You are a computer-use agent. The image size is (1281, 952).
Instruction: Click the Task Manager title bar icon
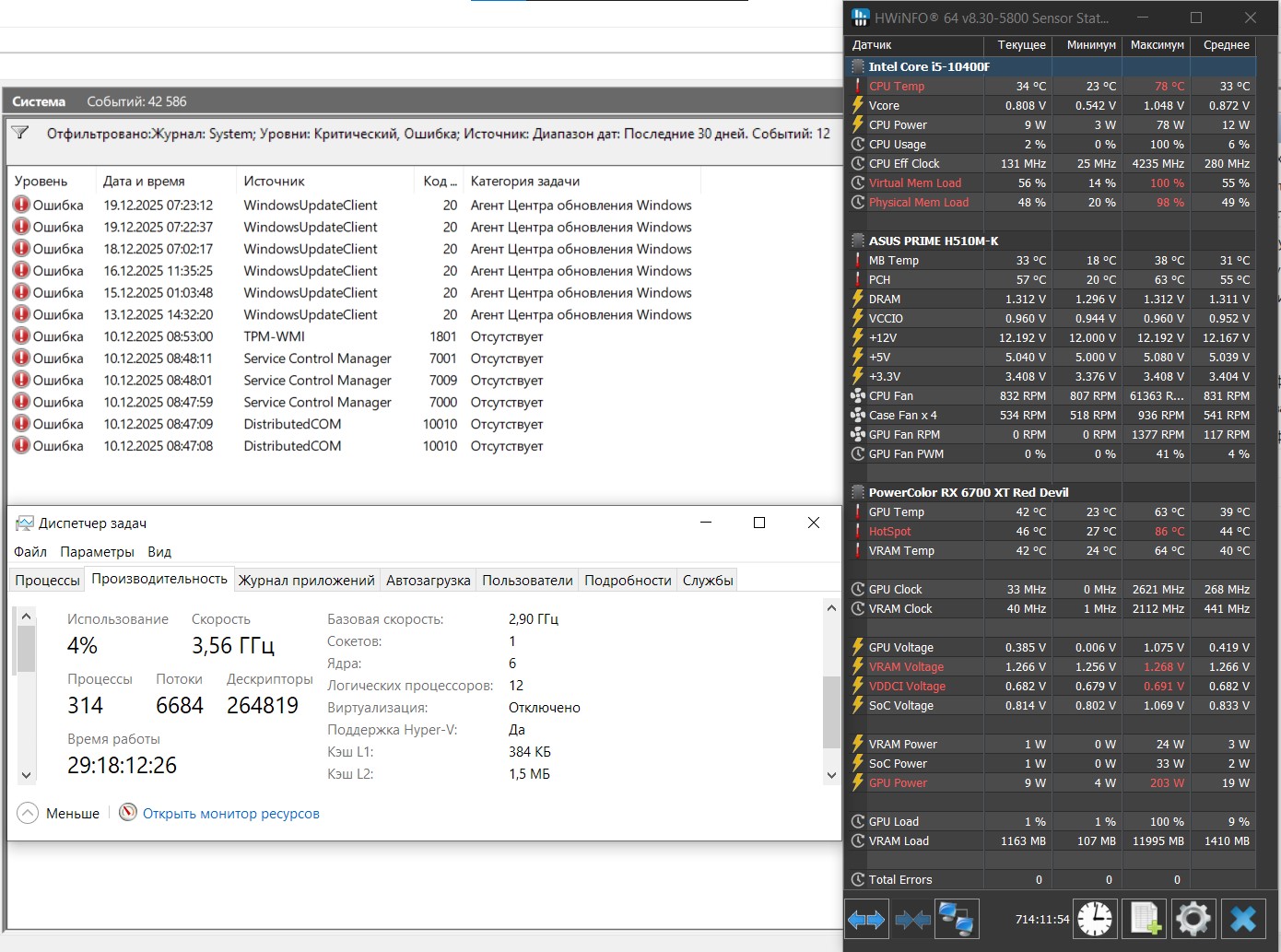[24, 523]
